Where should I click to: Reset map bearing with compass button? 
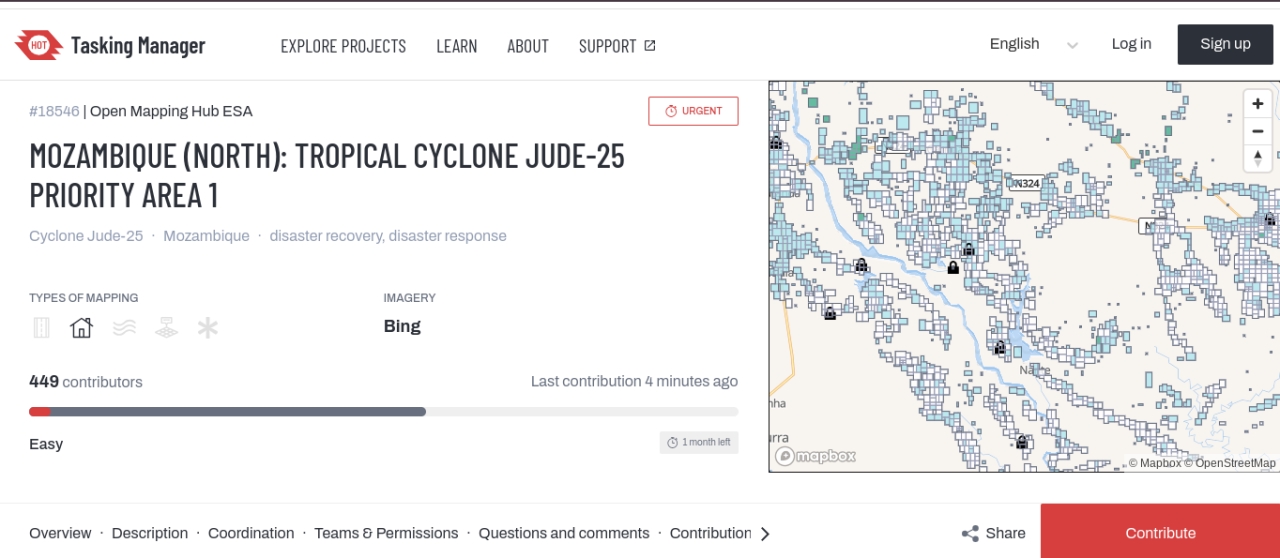coord(1258,158)
